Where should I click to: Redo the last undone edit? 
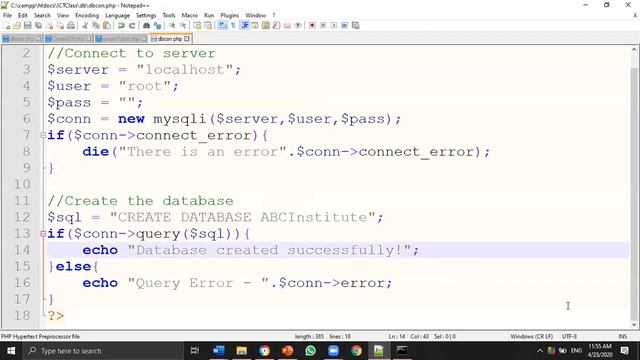(x=132, y=25)
